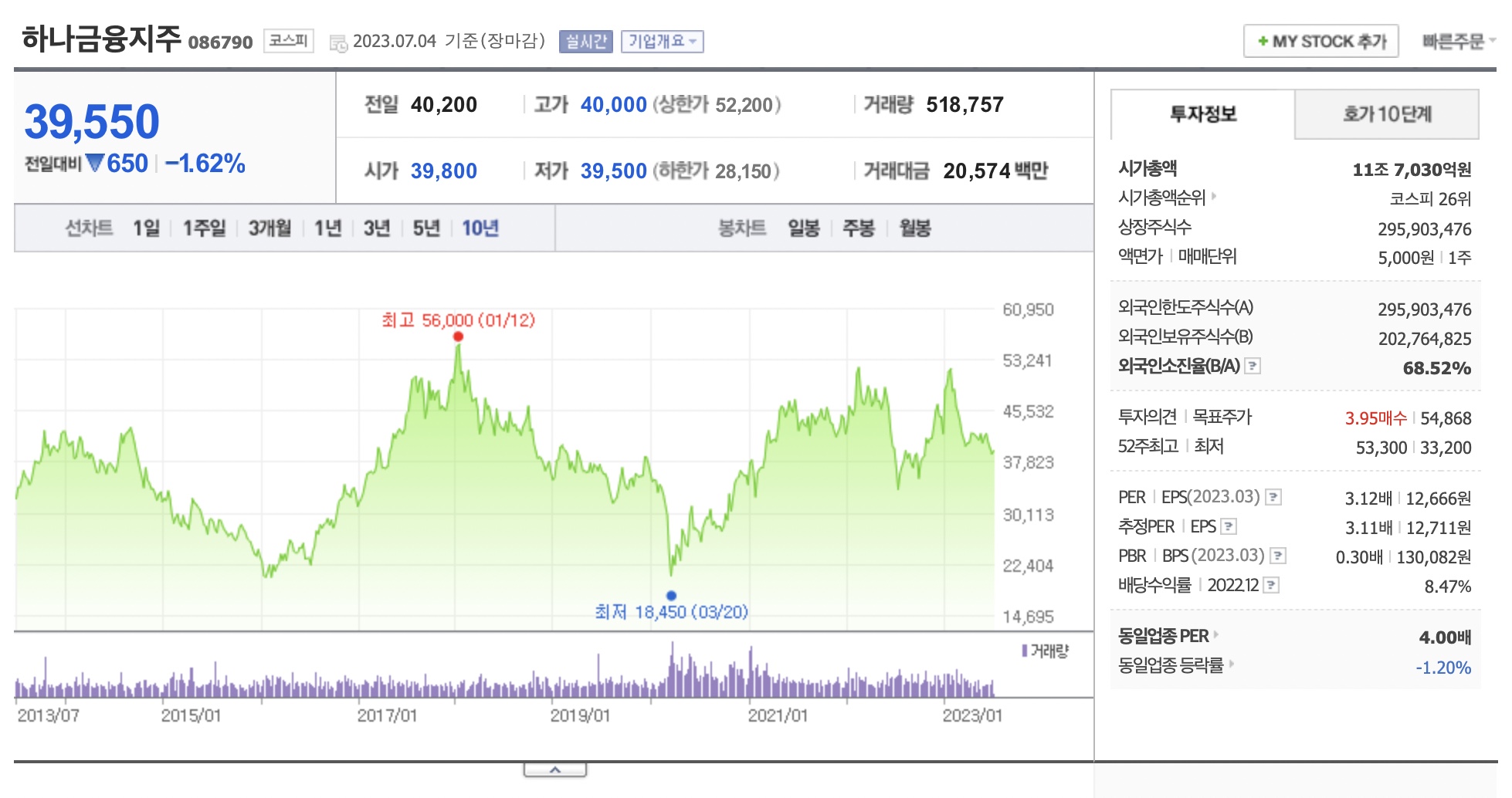Add stock with MY STOCK 추가 button

pyautogui.click(x=1321, y=41)
